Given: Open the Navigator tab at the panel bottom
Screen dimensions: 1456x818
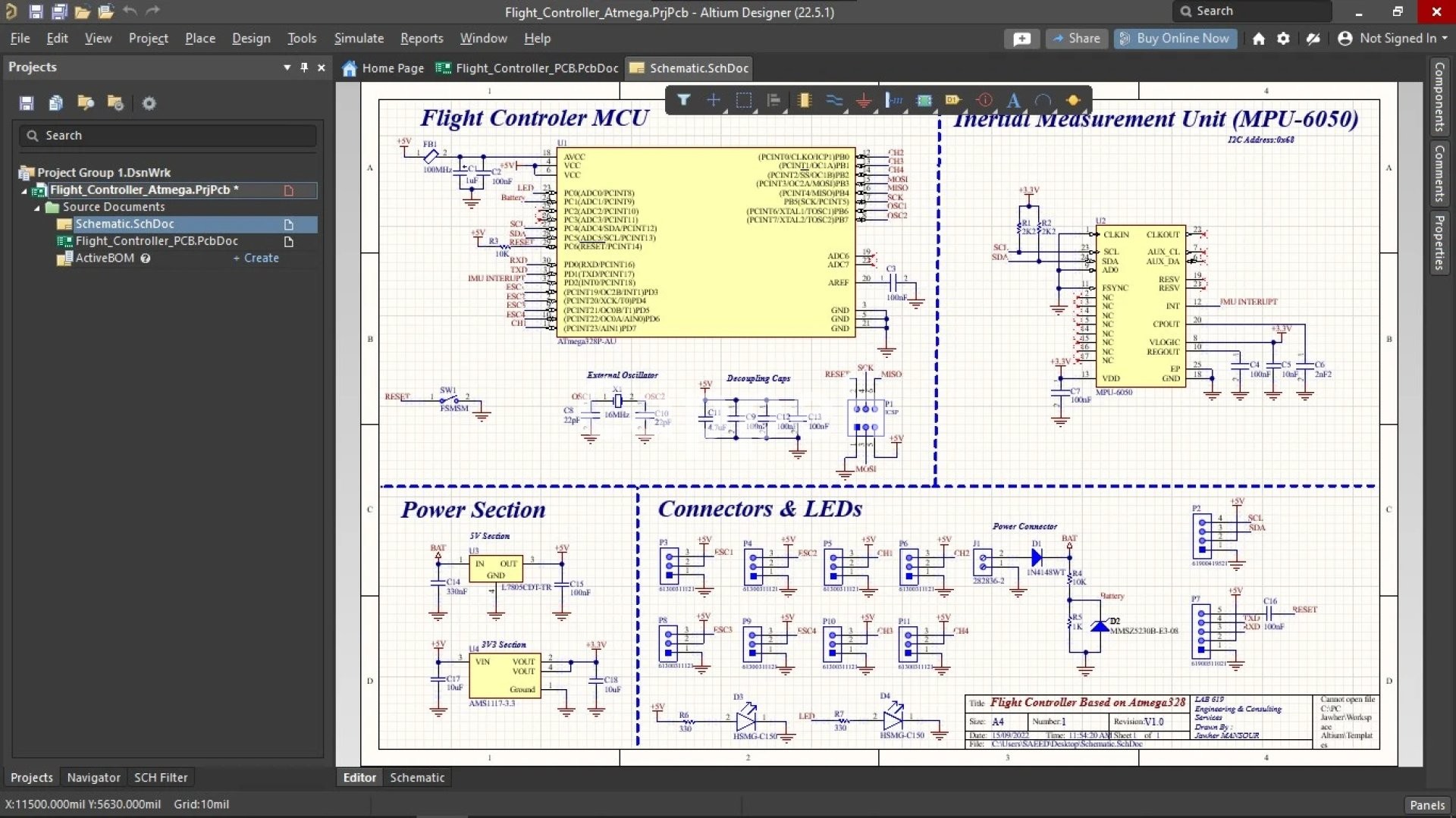Looking at the screenshot, I should (x=93, y=777).
